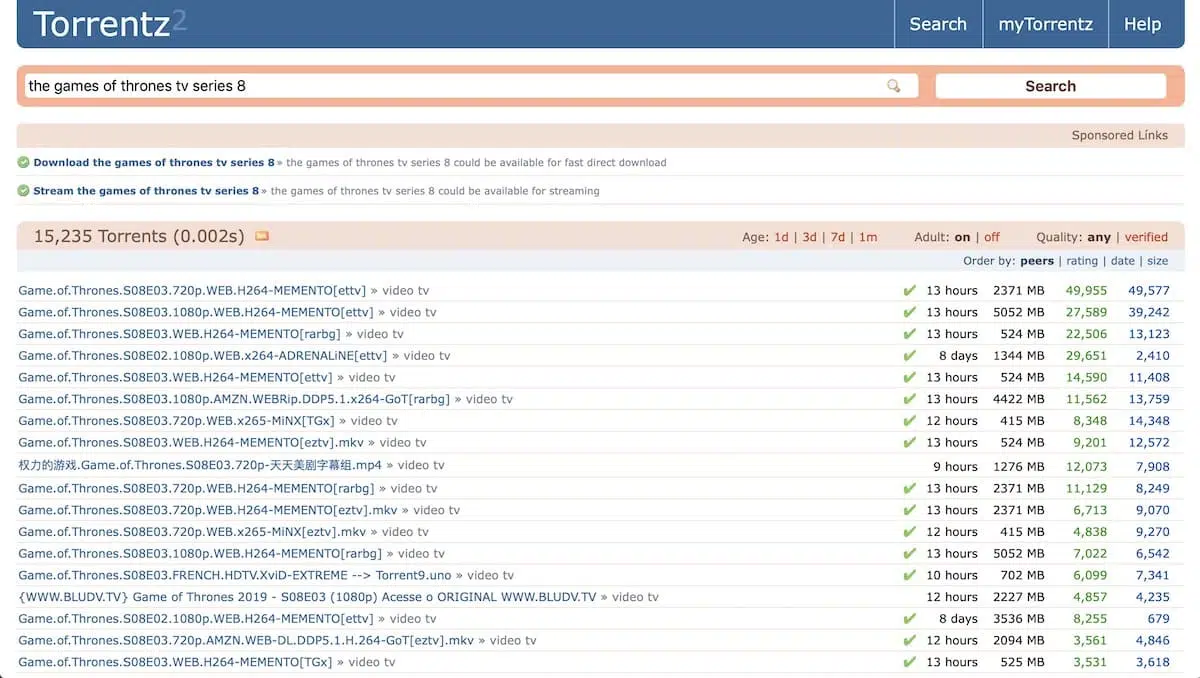
Task: Open the S08E03.WEB.H264-MEMENTO[TGx] torrent
Action: click(175, 662)
